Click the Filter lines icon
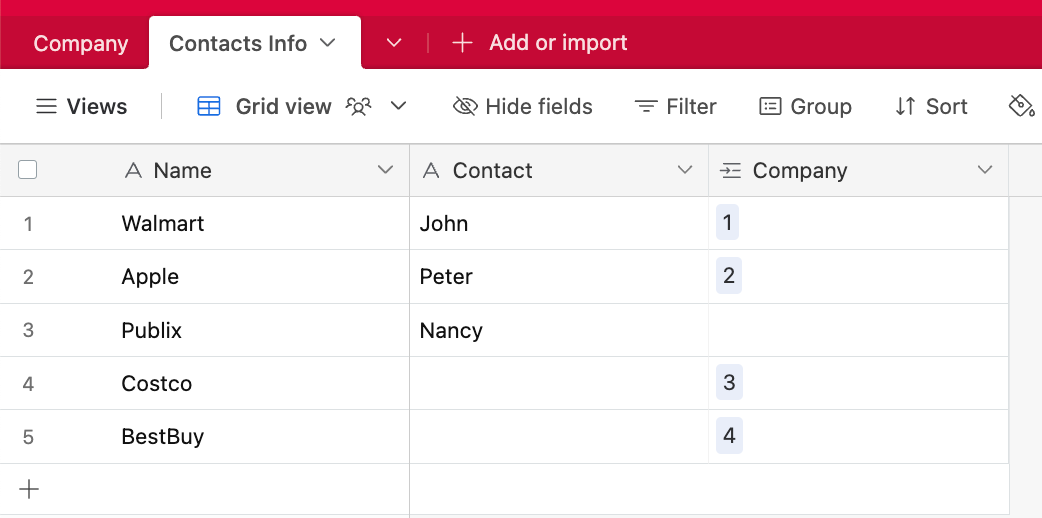This screenshot has width=1042, height=518. 645,106
